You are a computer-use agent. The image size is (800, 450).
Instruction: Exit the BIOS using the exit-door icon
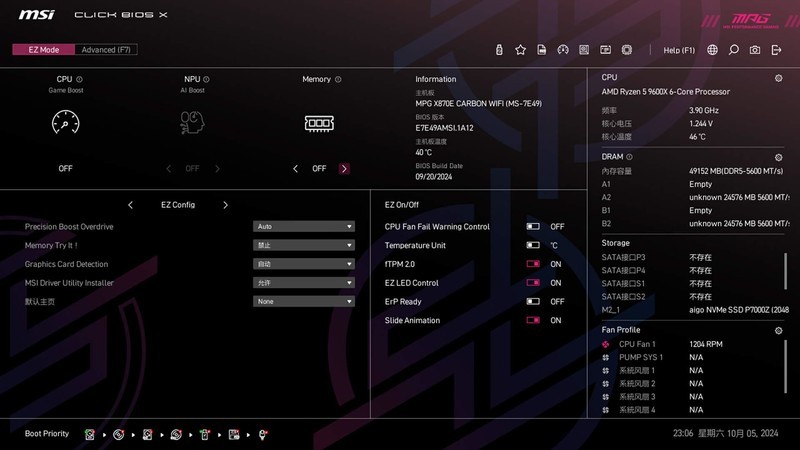pyautogui.click(x=776, y=49)
